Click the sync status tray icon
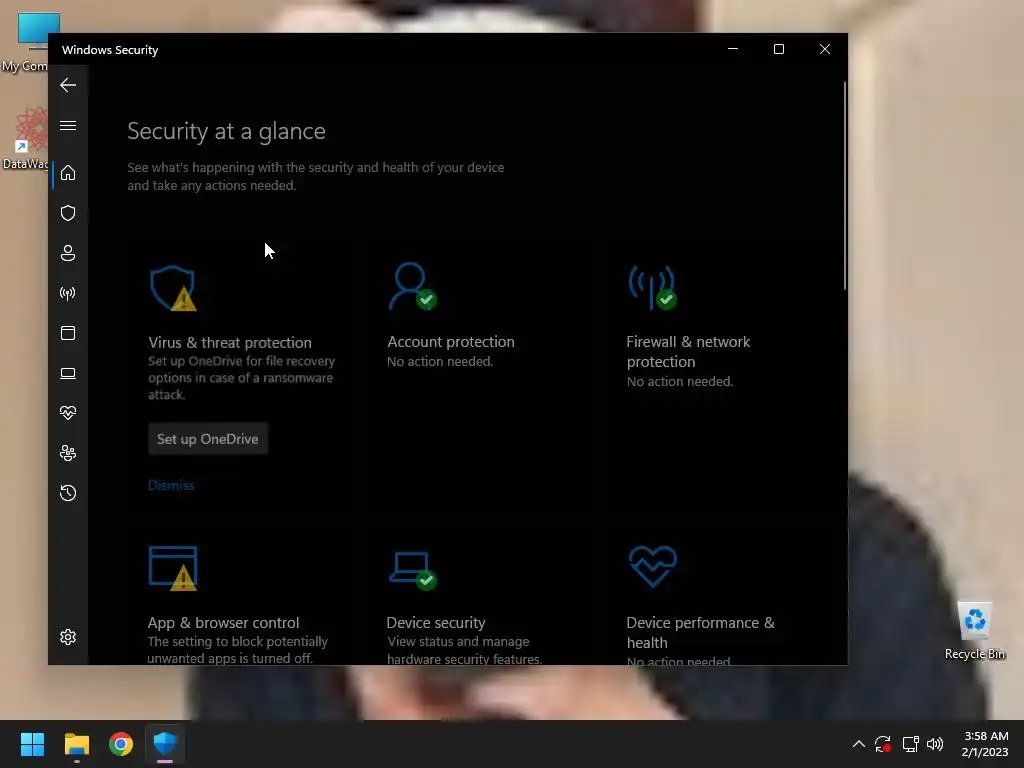Viewport: 1024px width, 768px height. (883, 744)
